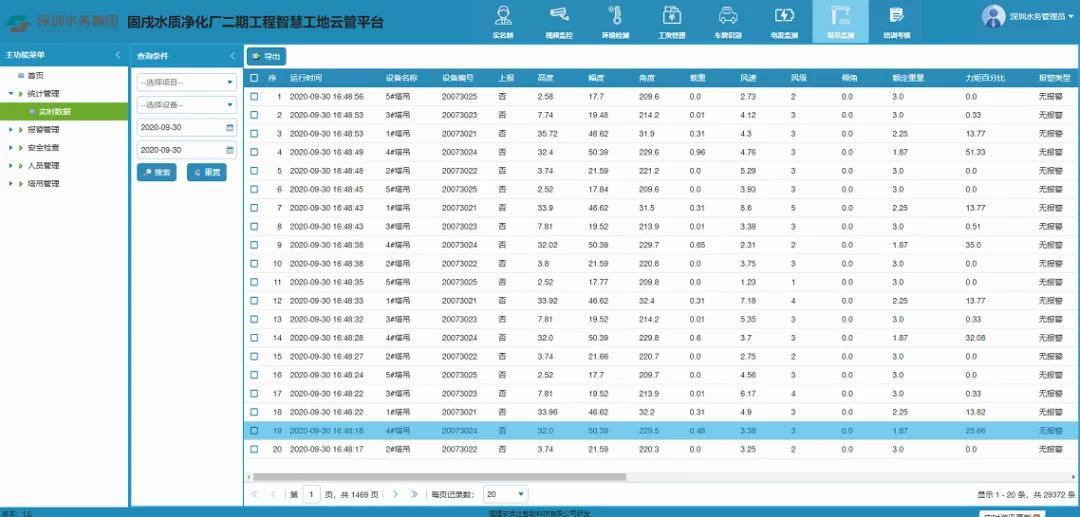Click the table's horizontal scrollbar
Screen dimensions: 1080x517
(440, 477)
